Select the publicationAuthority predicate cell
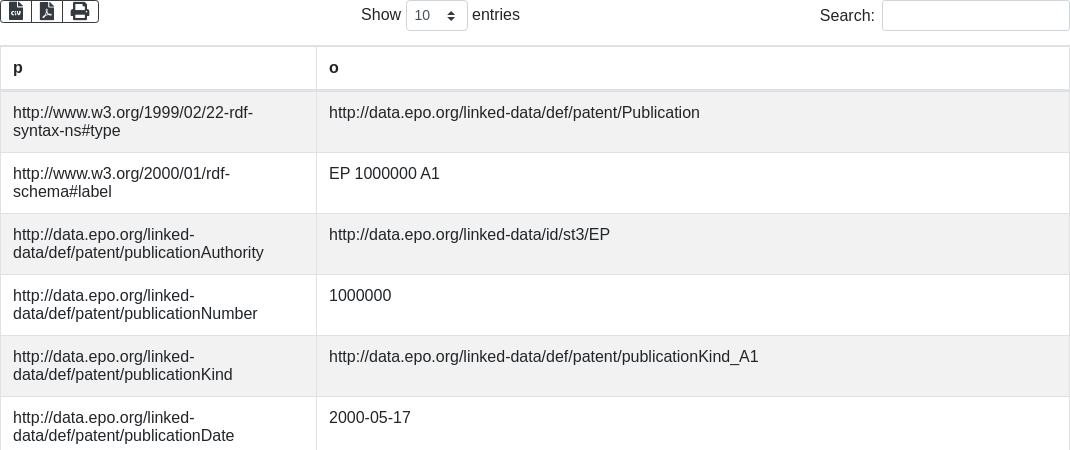 pyautogui.click(x=158, y=244)
